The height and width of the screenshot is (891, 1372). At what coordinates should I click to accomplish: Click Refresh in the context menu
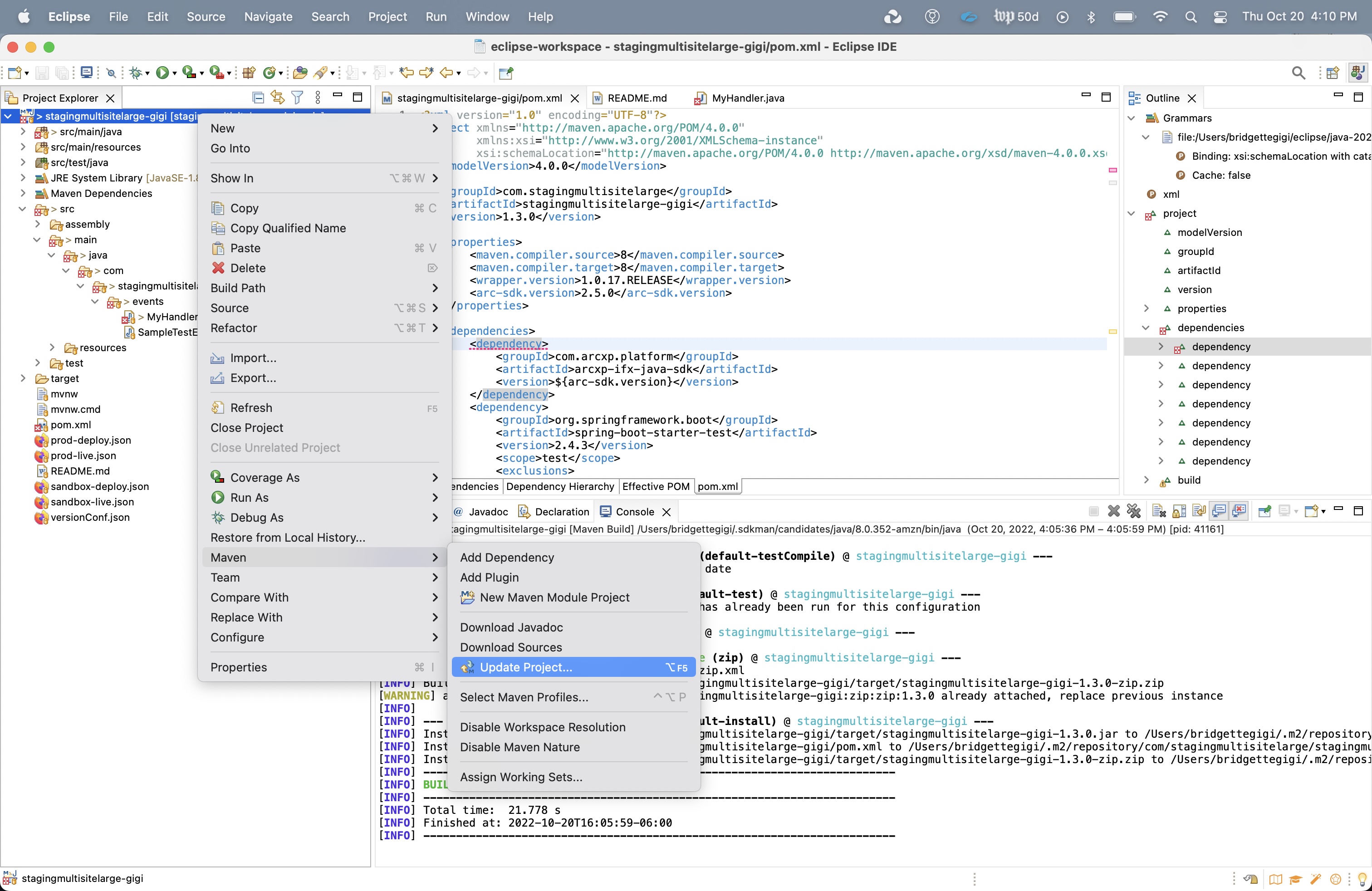pos(324,408)
